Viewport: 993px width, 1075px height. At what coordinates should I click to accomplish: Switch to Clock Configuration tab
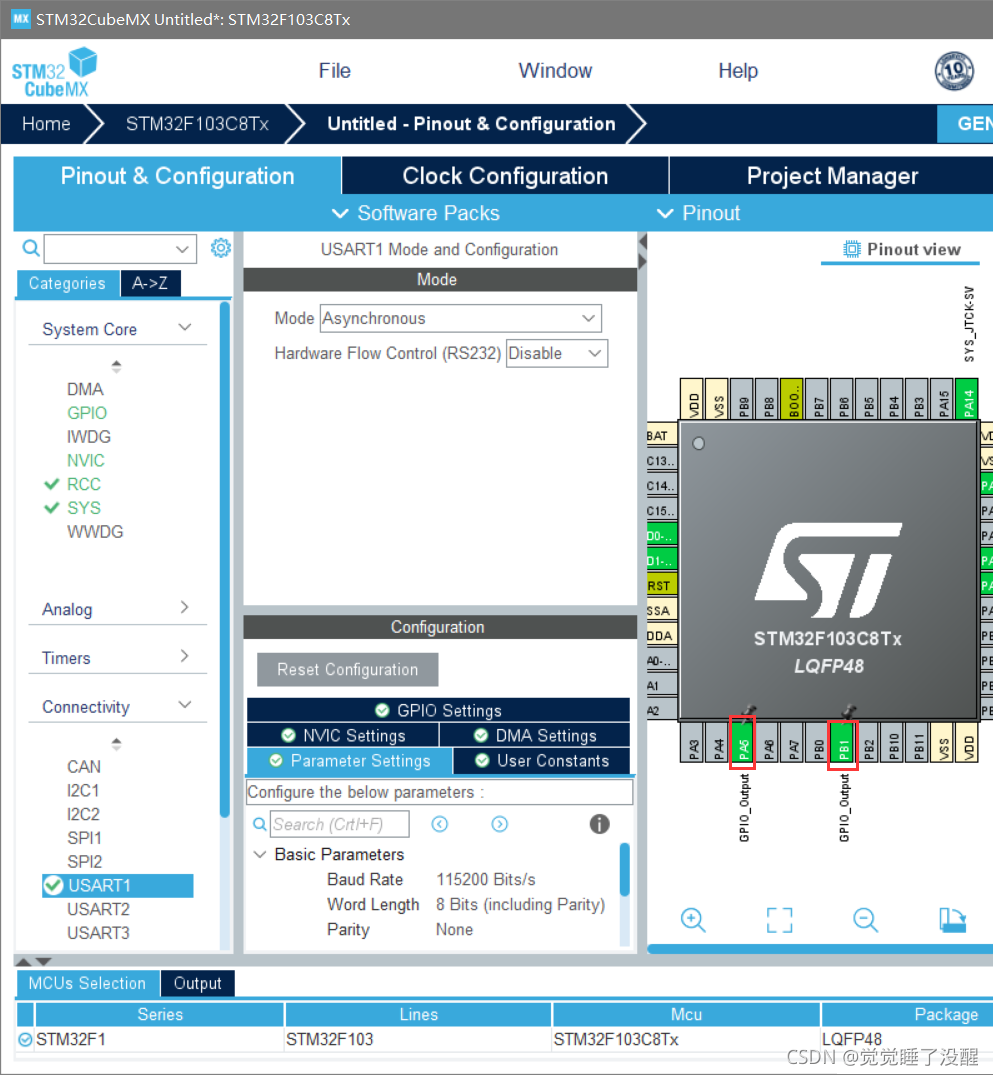(x=505, y=176)
